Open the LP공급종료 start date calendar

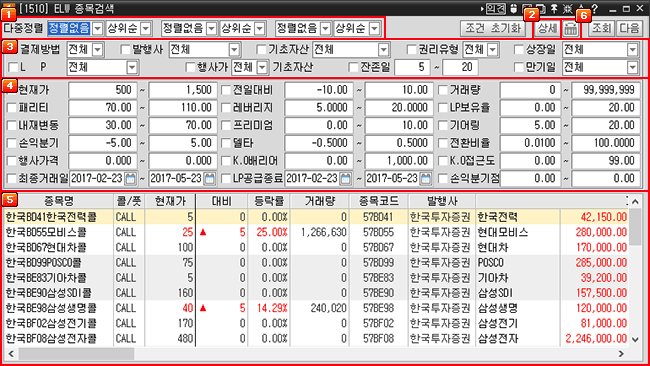[345, 179]
